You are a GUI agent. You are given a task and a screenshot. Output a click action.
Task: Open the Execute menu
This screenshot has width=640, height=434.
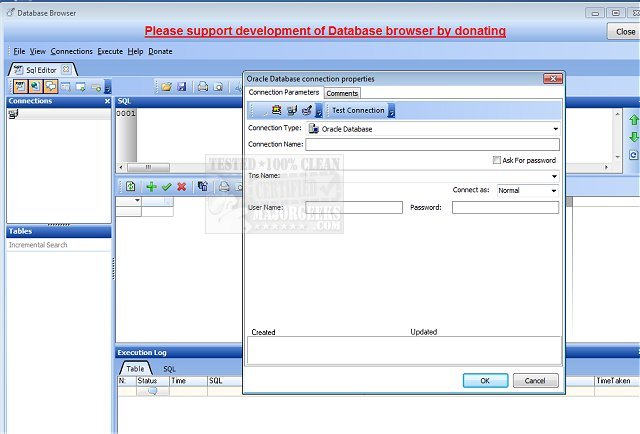click(110, 51)
